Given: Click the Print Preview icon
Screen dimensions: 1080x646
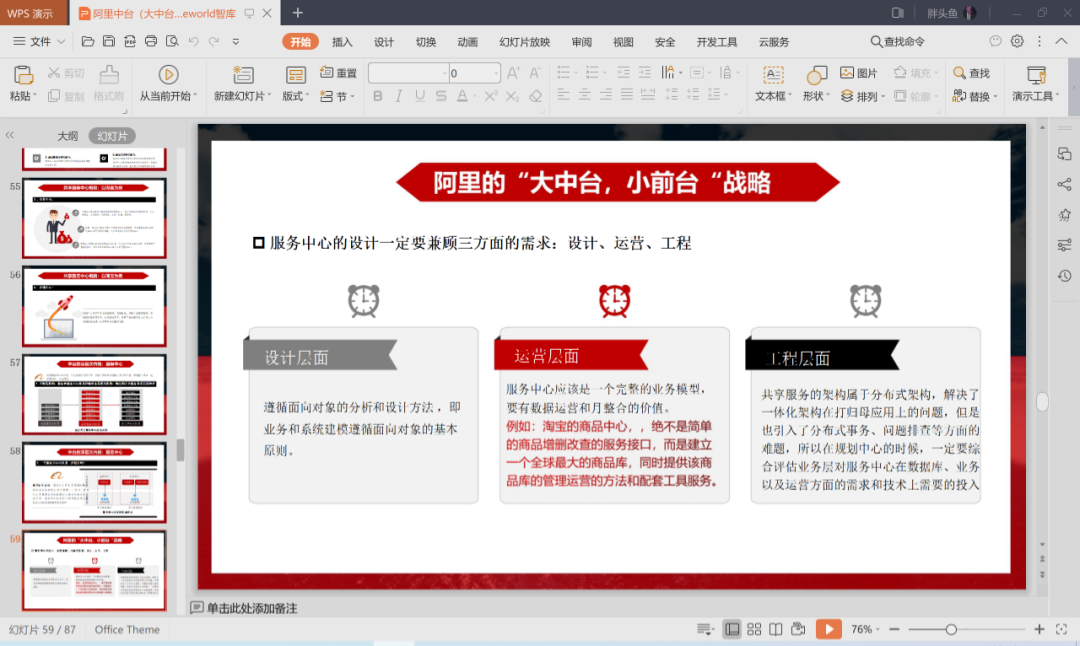Looking at the screenshot, I should (172, 41).
